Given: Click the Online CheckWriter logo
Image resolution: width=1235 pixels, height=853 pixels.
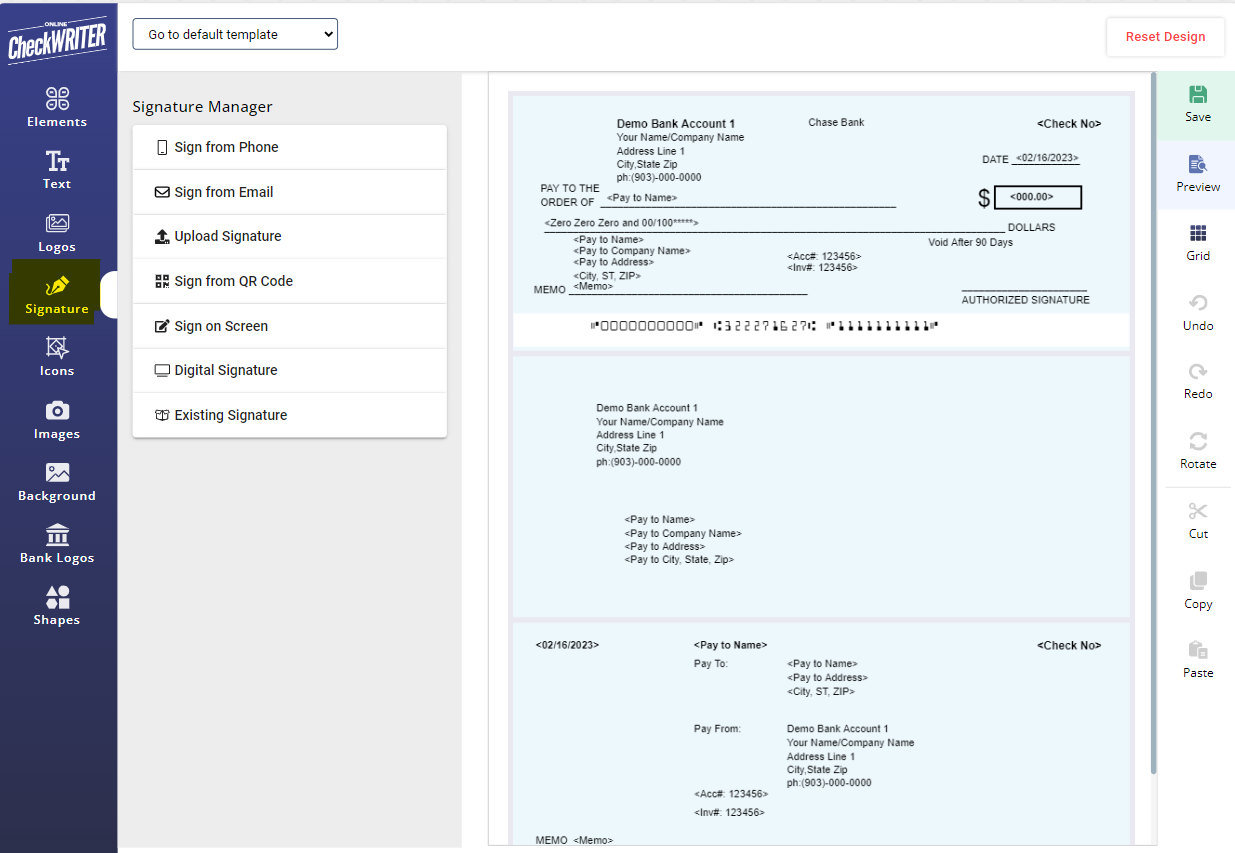Looking at the screenshot, I should [x=58, y=41].
